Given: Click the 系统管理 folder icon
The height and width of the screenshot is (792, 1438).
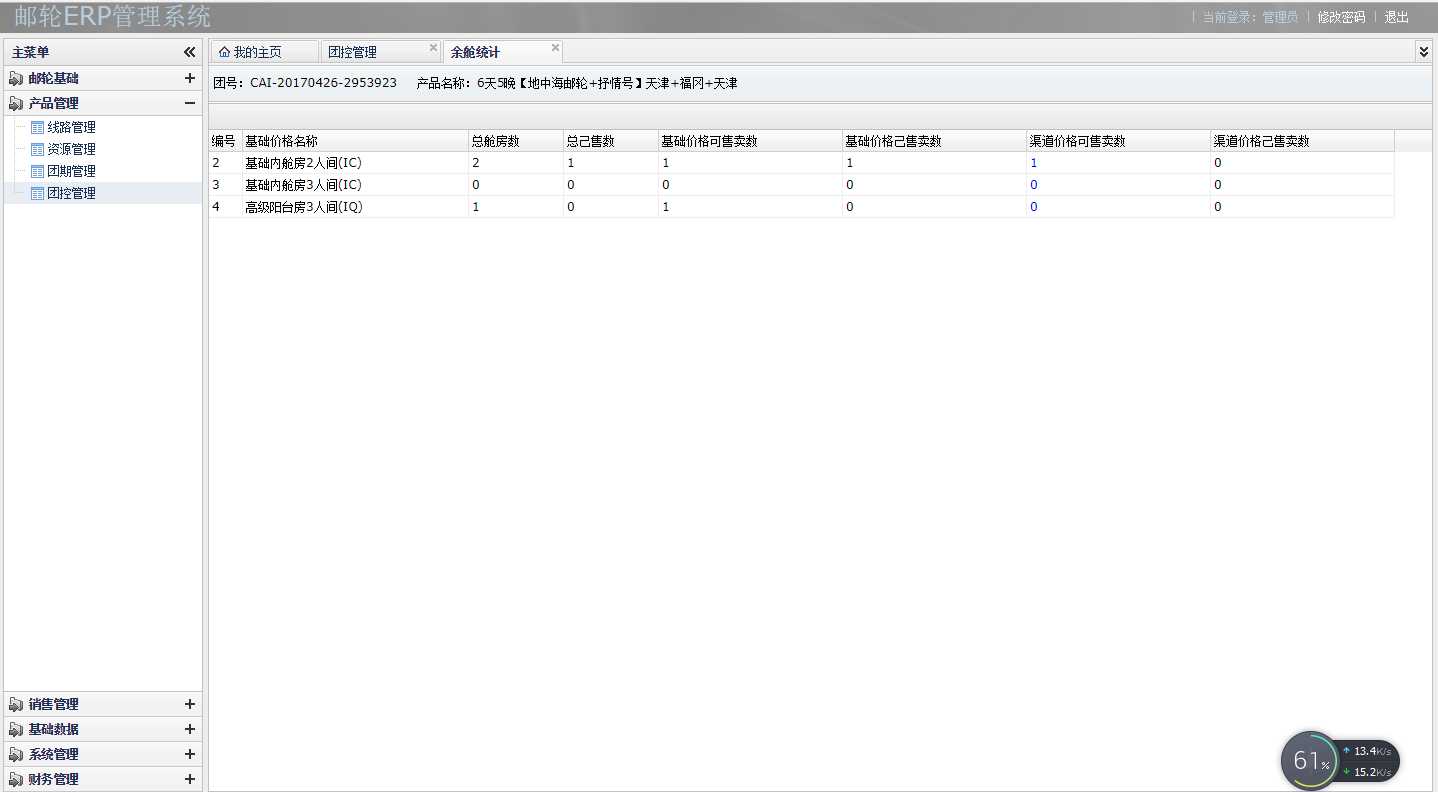Looking at the screenshot, I should [16, 754].
